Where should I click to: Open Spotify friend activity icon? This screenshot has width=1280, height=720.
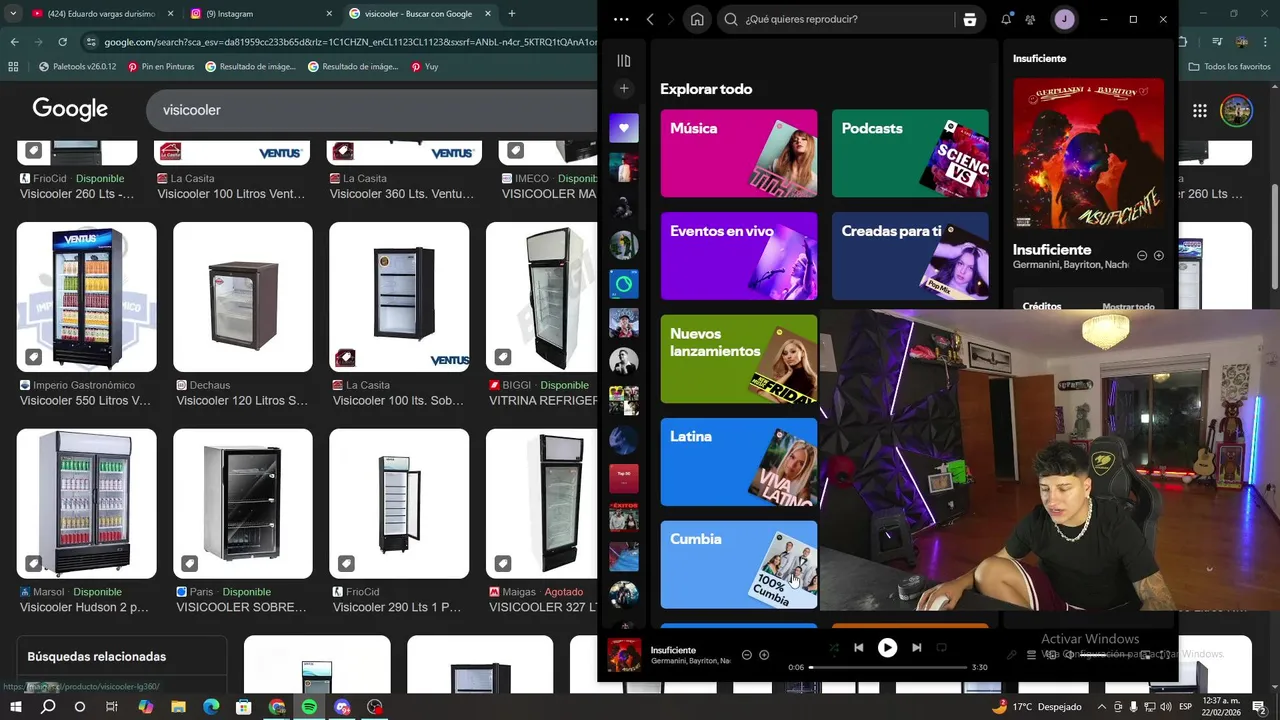coord(1030,19)
